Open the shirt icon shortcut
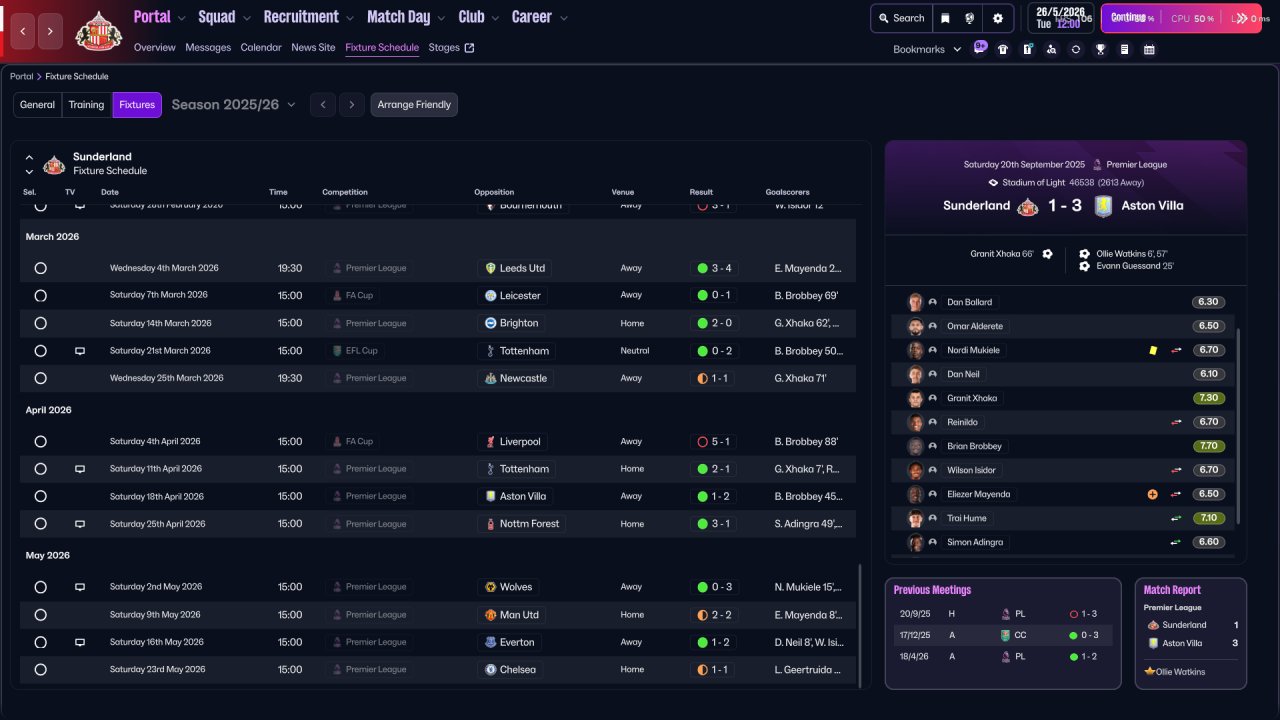This screenshot has width=1280, height=720. (1003, 49)
